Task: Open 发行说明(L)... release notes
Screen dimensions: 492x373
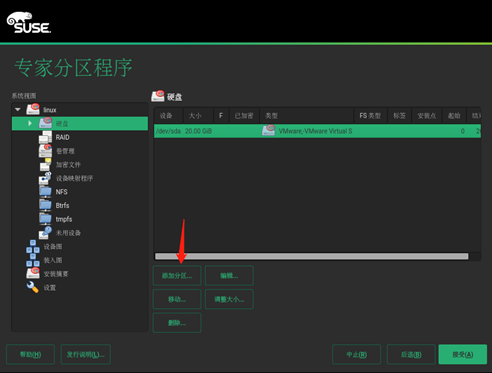Action: [86, 354]
